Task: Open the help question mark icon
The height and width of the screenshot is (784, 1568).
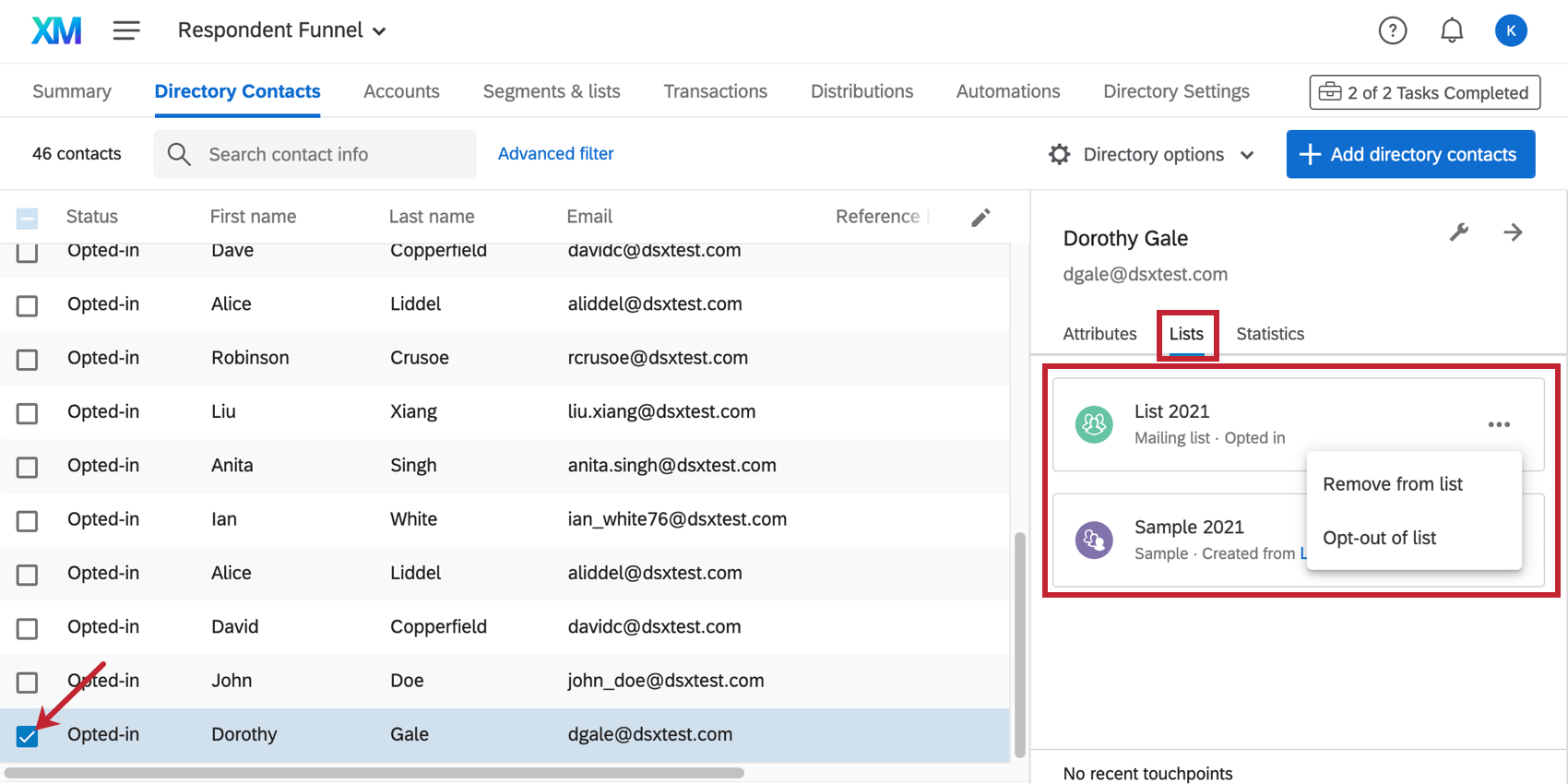Action: pos(1392,30)
